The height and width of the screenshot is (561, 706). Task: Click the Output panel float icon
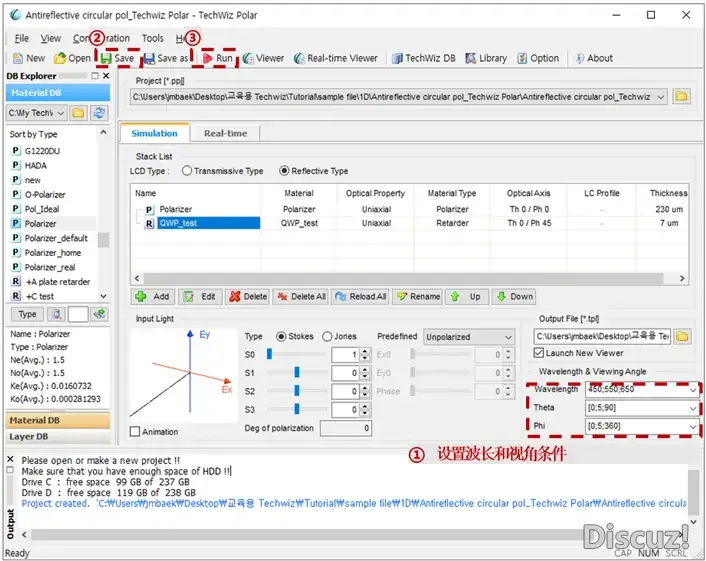click(x=10, y=470)
